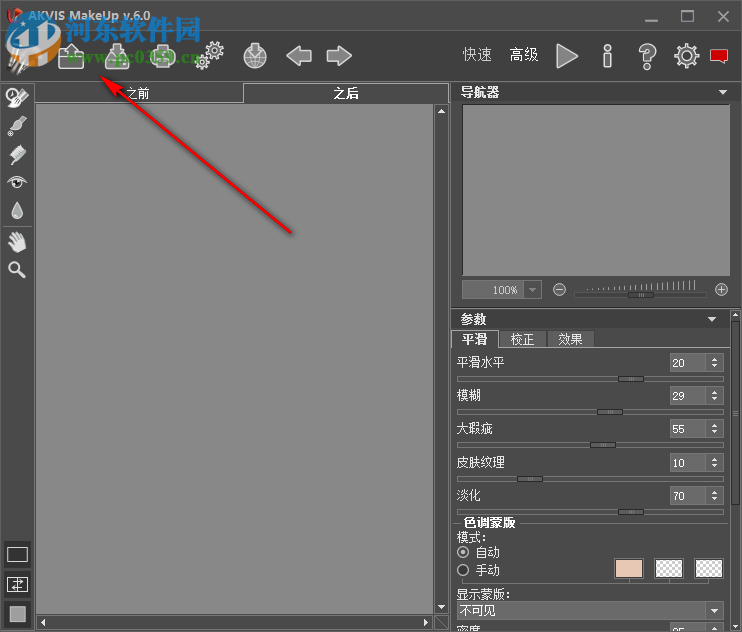Switch to 高级 mode
Viewport: 742px width, 632px height.
[x=524, y=55]
